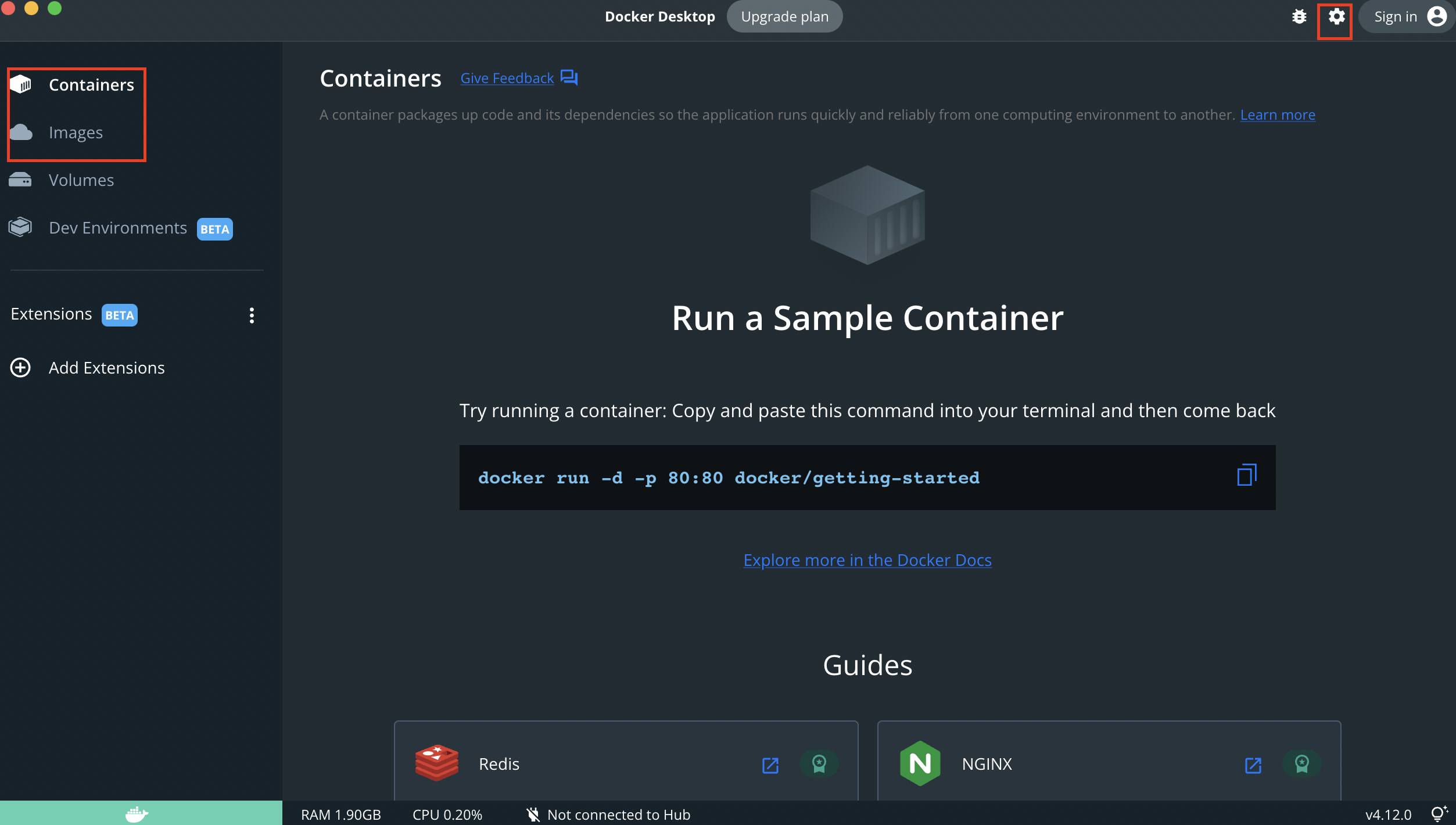
Task: Click the Docker whale status icon
Action: 137,814
